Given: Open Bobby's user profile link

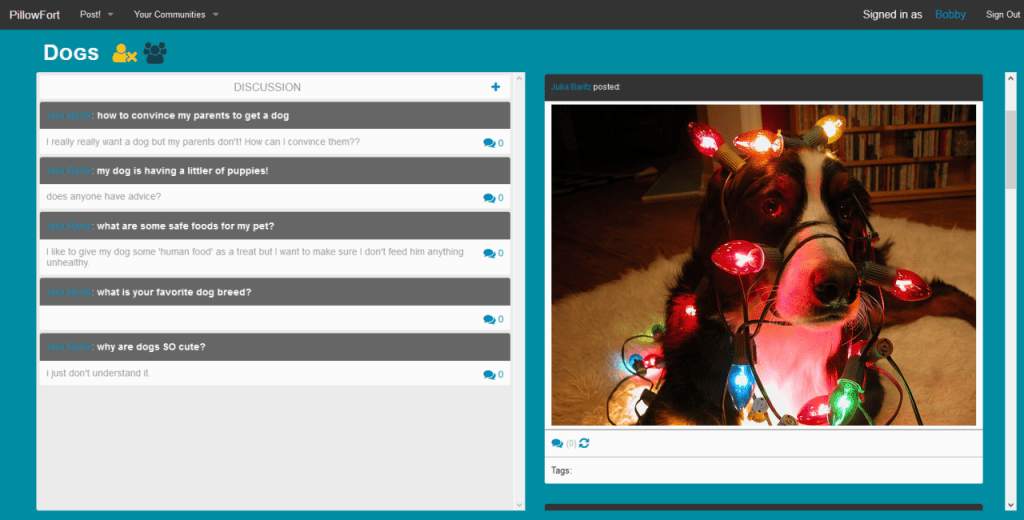Looking at the screenshot, I should coord(950,15).
